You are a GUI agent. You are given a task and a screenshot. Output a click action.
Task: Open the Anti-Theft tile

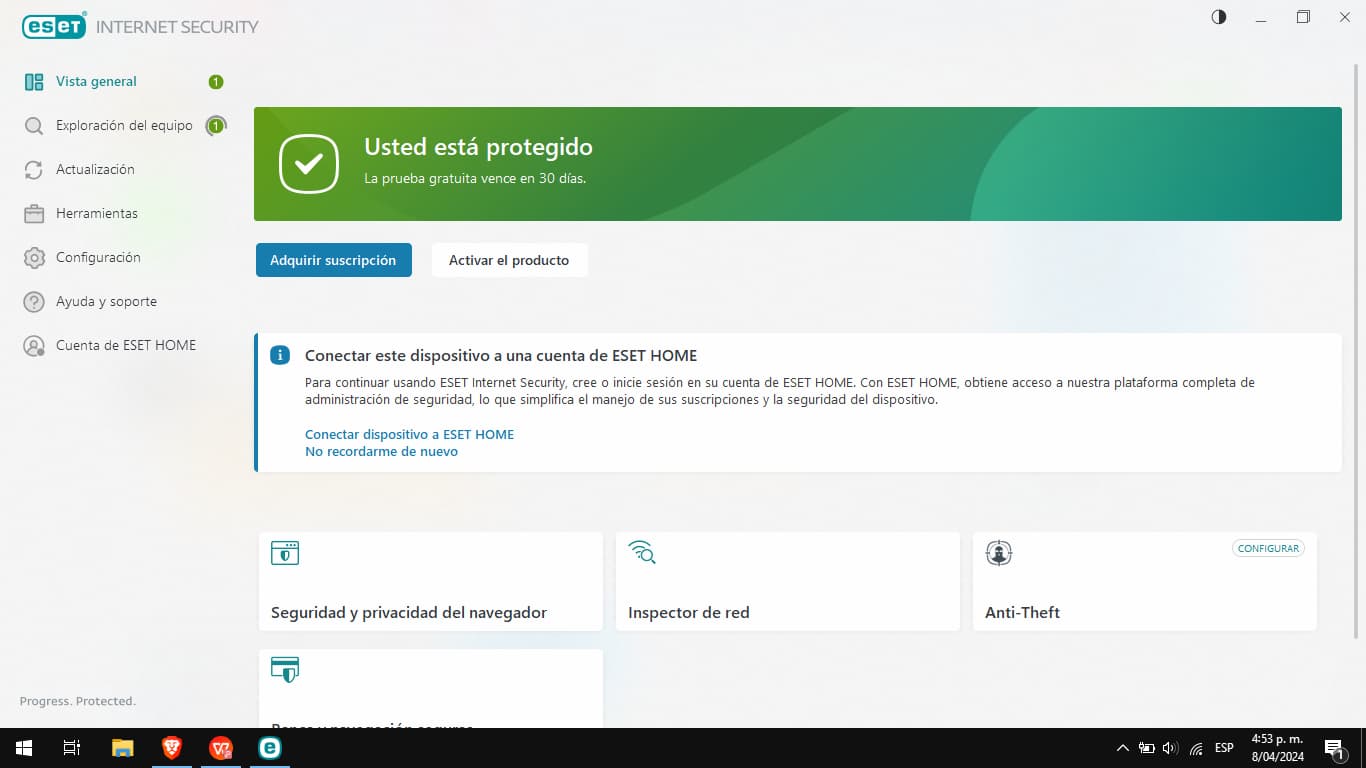tap(1145, 581)
